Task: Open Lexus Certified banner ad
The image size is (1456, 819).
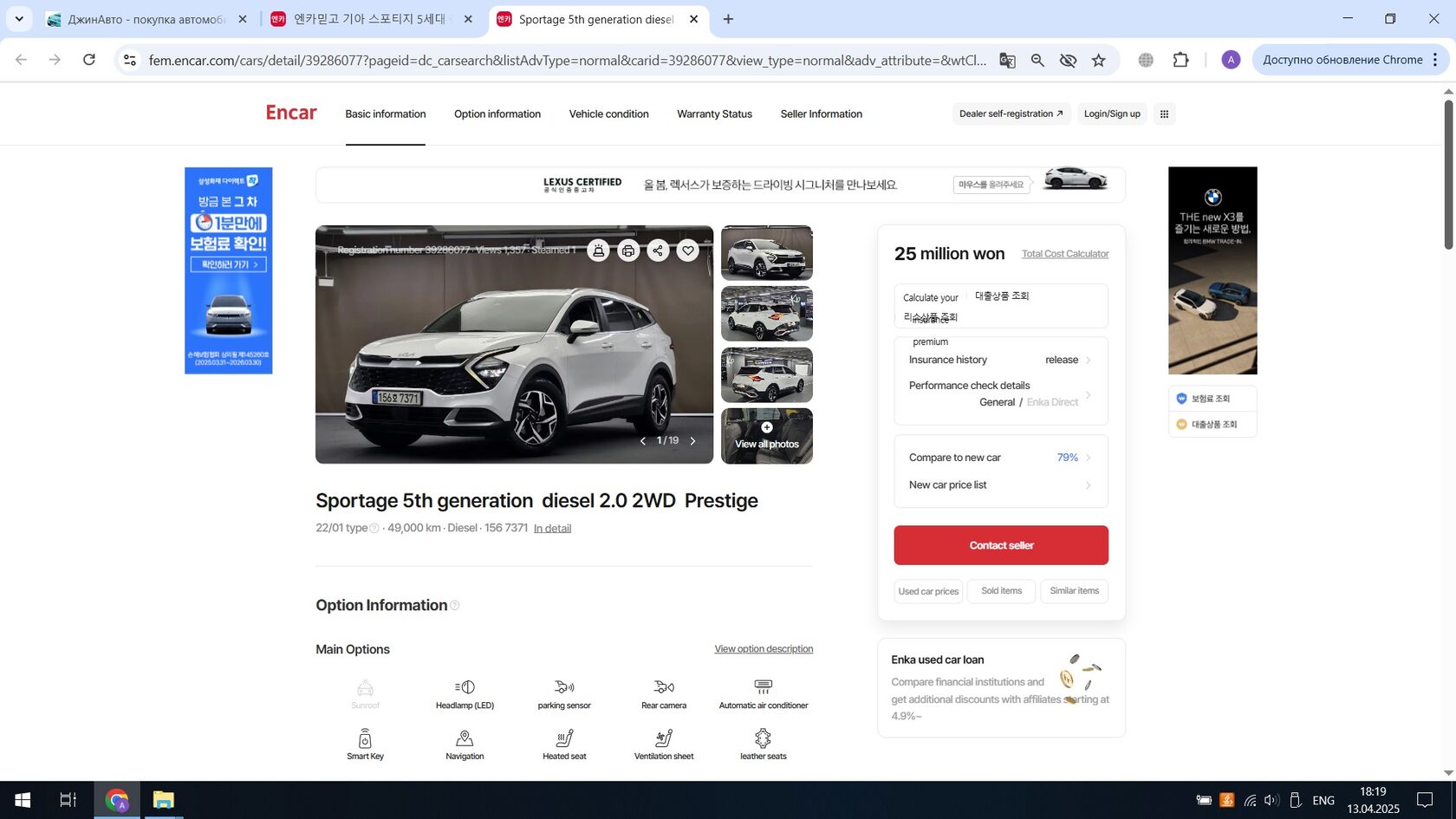Action: [720, 185]
